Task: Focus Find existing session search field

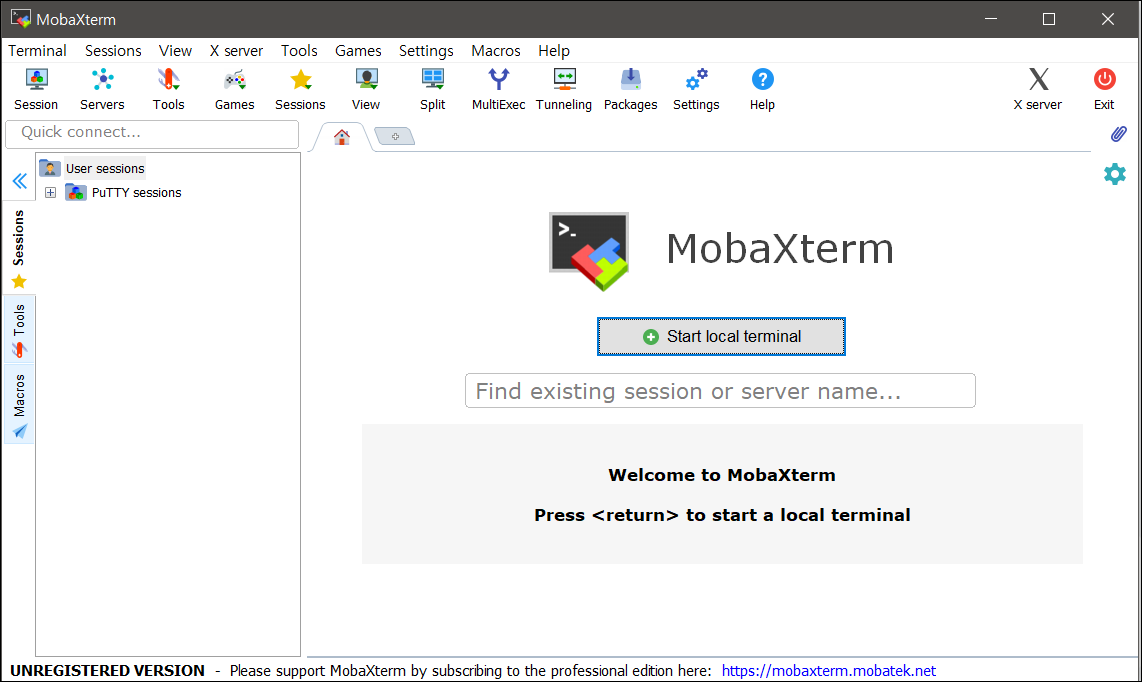Action: pos(720,391)
